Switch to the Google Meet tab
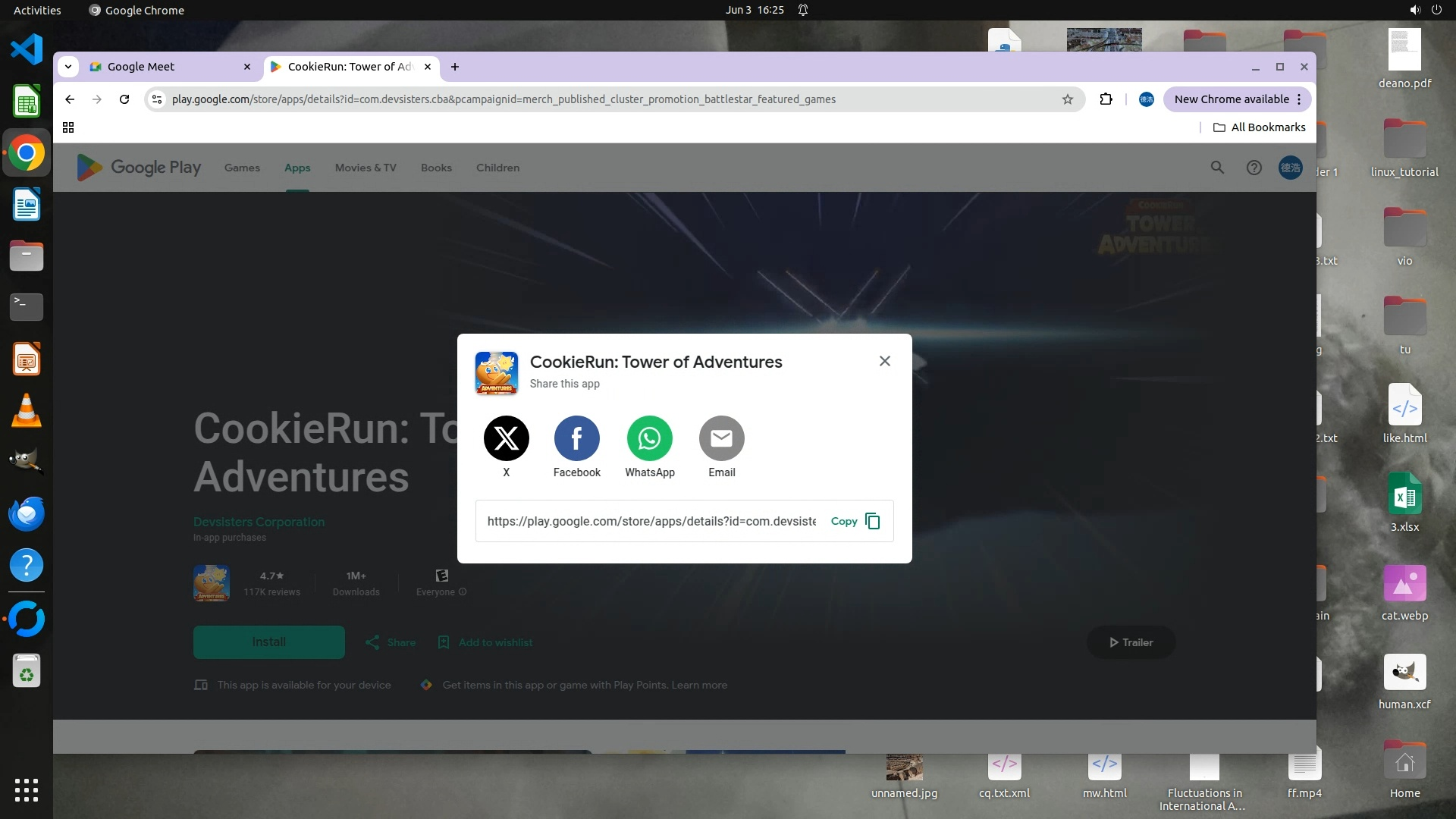 pos(141,67)
